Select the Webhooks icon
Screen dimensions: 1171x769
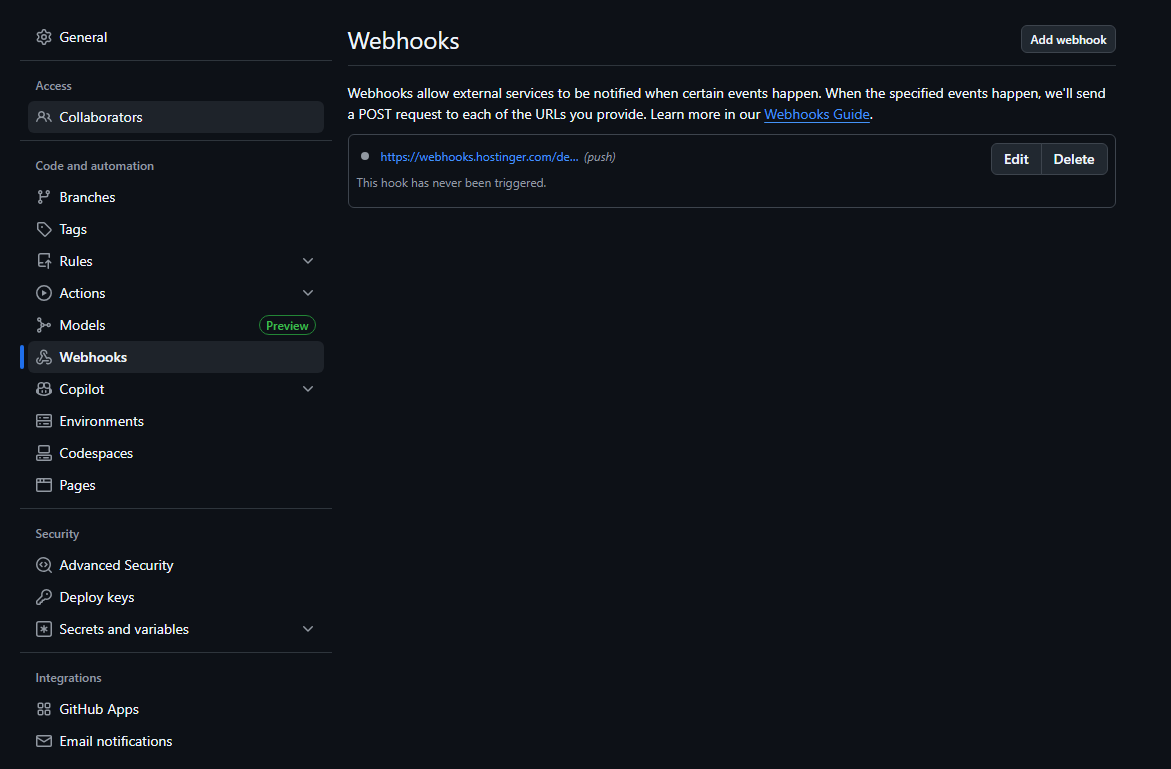pyautogui.click(x=44, y=357)
